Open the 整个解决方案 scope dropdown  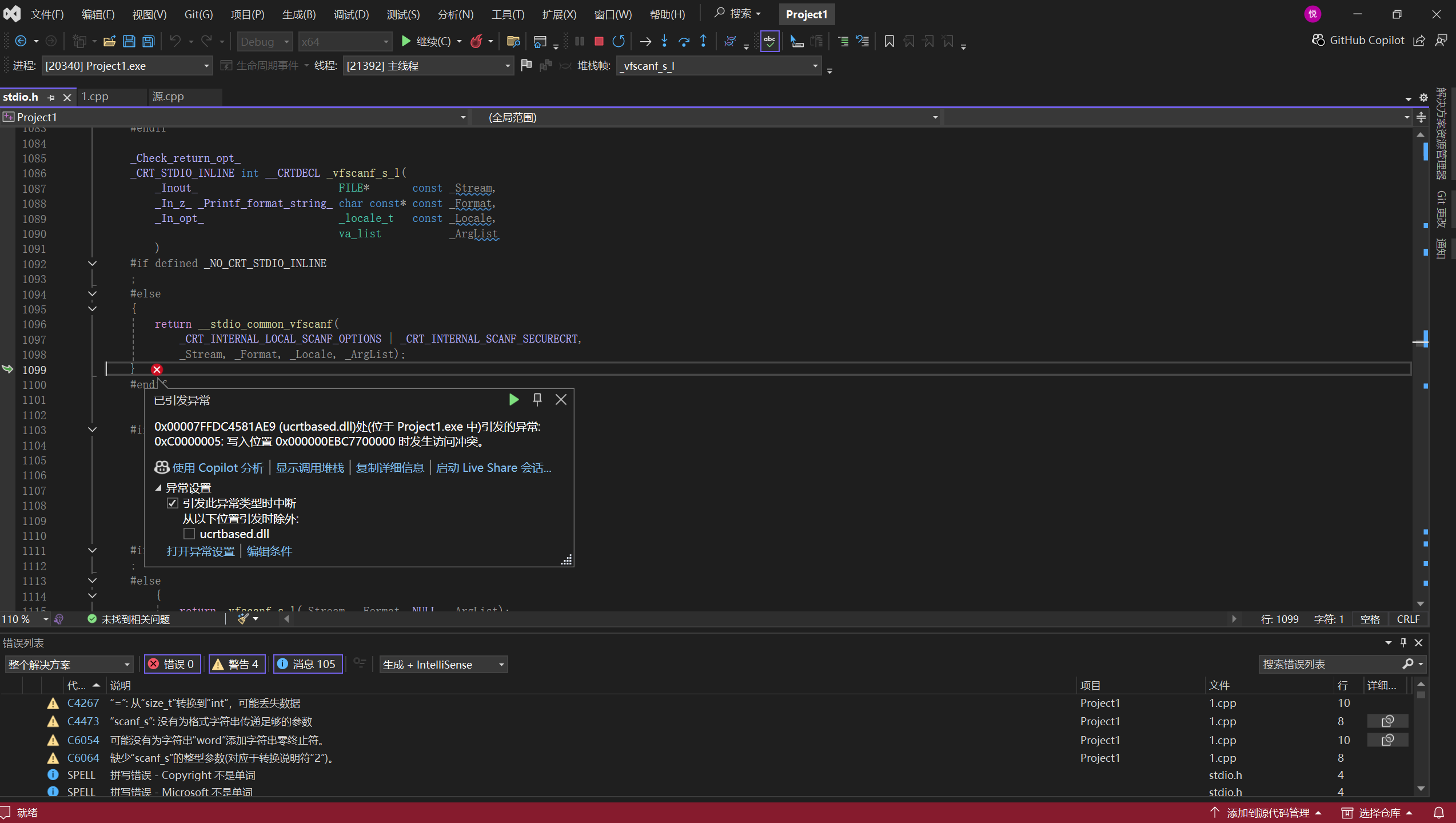click(127, 665)
